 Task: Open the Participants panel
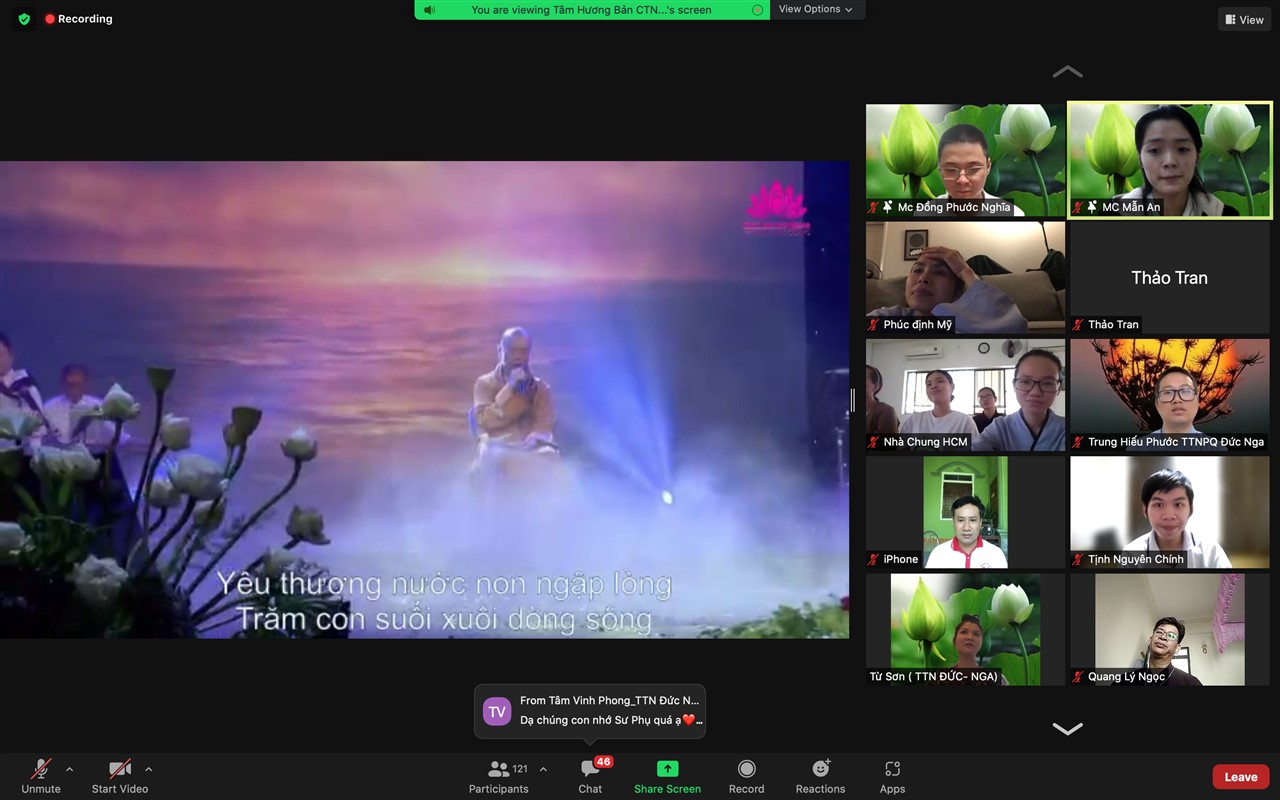[x=498, y=776]
